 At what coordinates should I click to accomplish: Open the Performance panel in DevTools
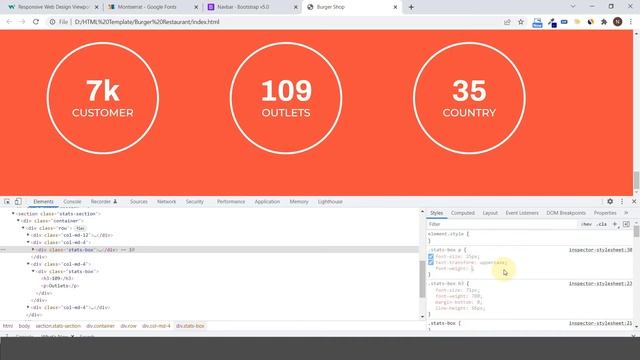[231, 202]
